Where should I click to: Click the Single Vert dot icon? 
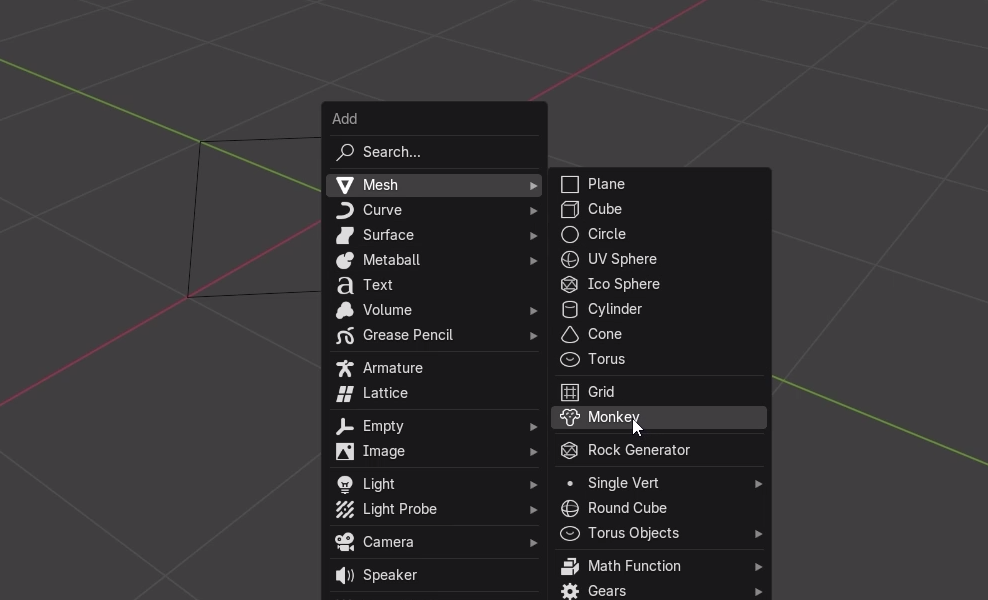570,483
